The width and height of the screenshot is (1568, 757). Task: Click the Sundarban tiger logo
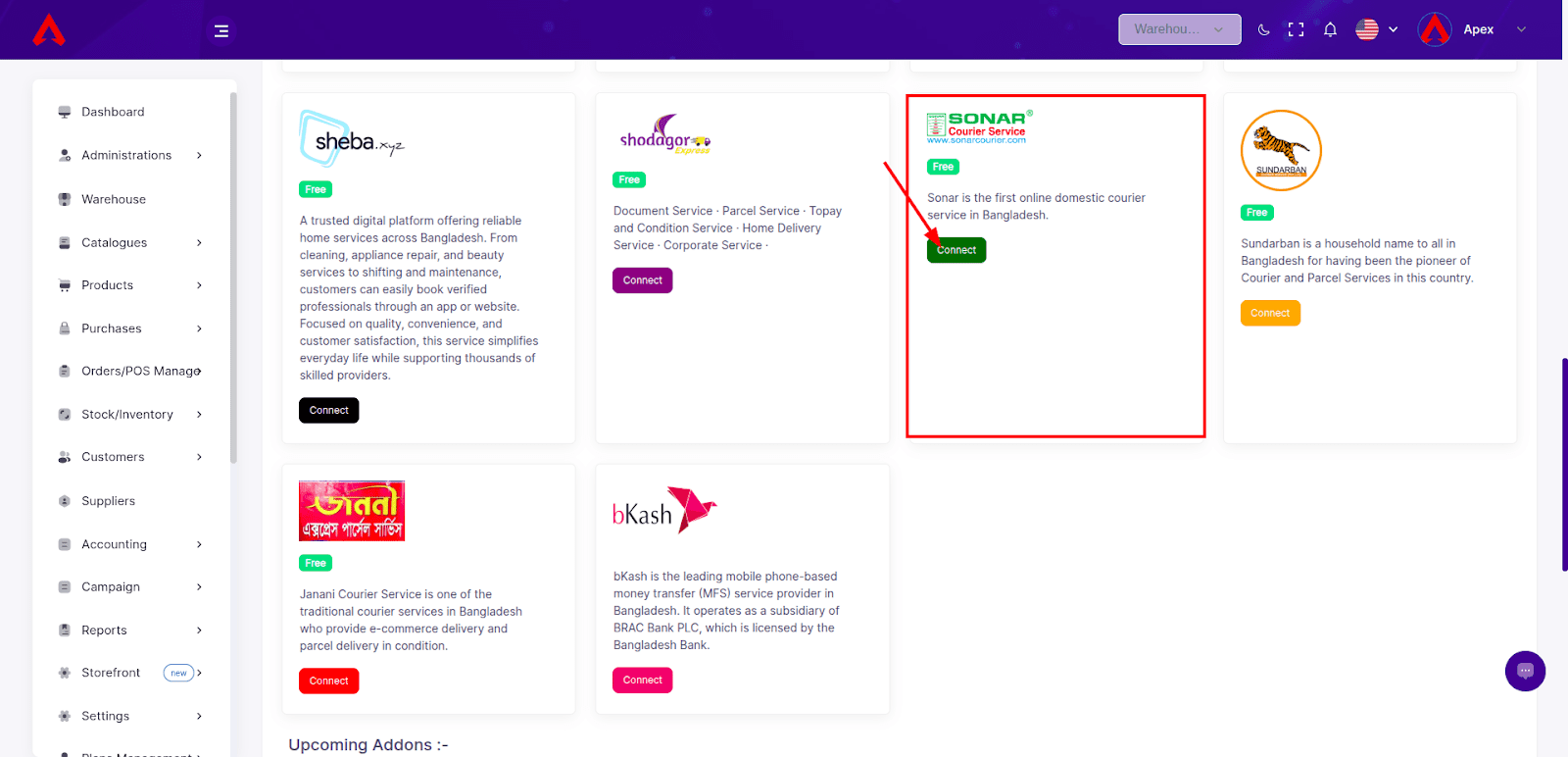[x=1281, y=150]
